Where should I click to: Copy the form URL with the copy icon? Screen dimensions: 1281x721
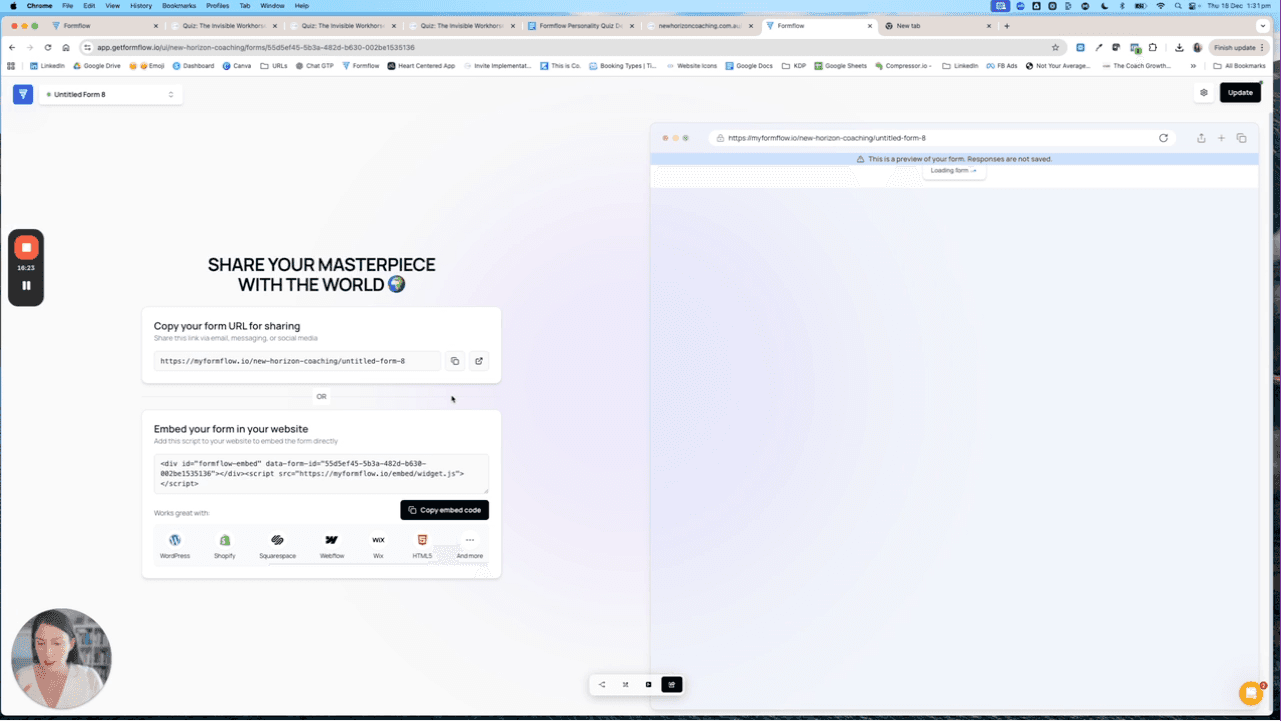coord(455,361)
